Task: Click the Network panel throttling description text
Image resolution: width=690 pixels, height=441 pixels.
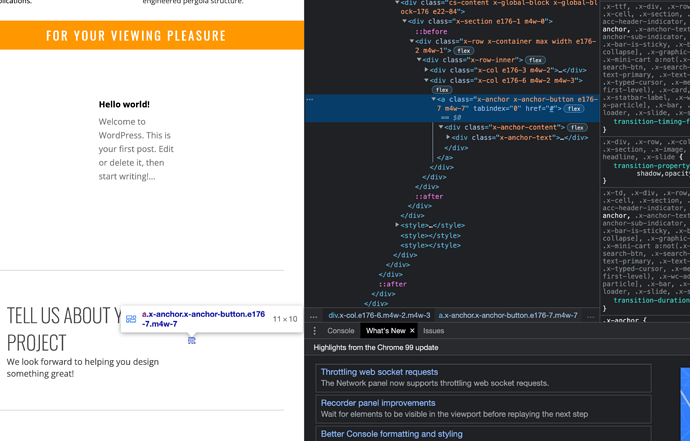Action: pos(435,383)
